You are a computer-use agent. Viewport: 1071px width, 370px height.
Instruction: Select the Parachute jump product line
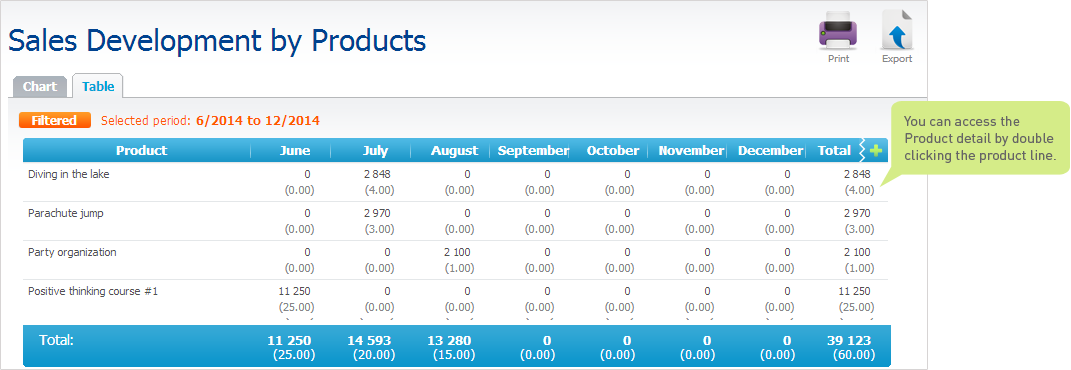tap(456, 220)
